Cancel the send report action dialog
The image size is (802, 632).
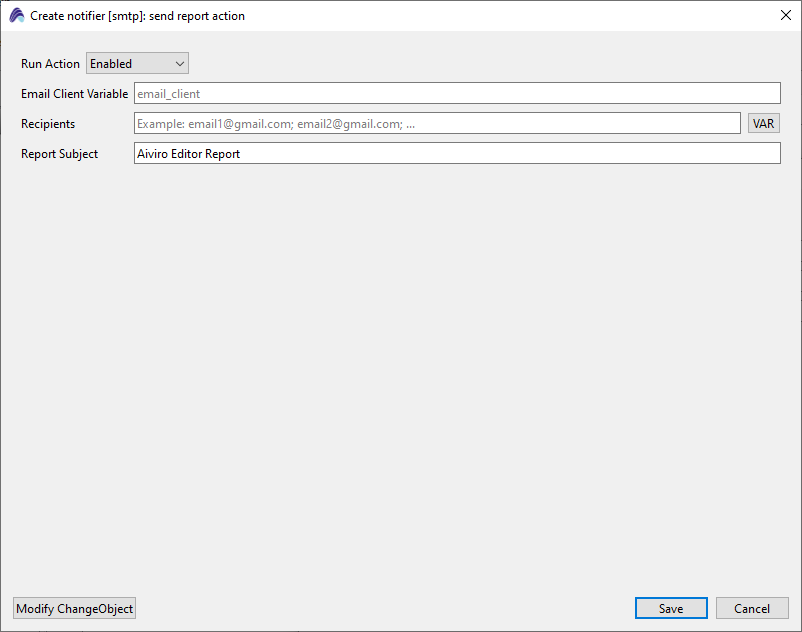click(x=752, y=609)
